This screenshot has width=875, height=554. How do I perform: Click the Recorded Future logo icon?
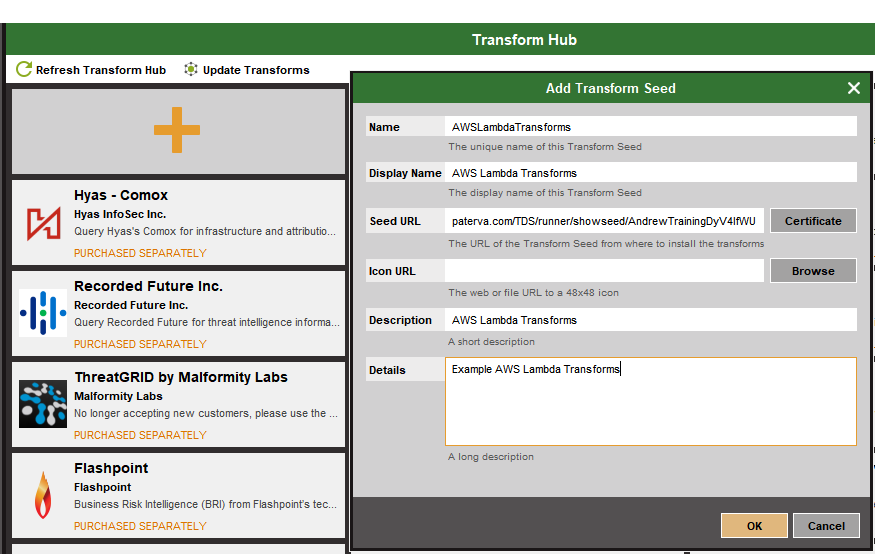click(43, 313)
